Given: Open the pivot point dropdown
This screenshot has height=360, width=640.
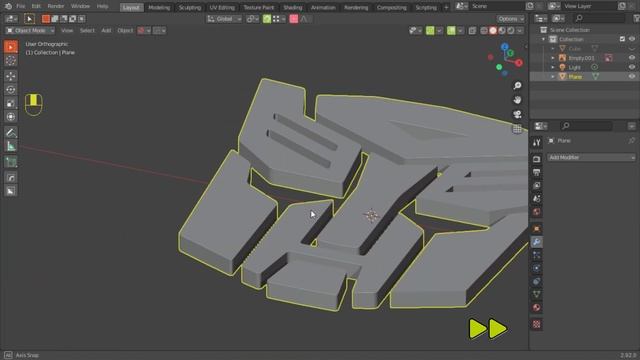Looking at the screenshot, I should point(252,19).
